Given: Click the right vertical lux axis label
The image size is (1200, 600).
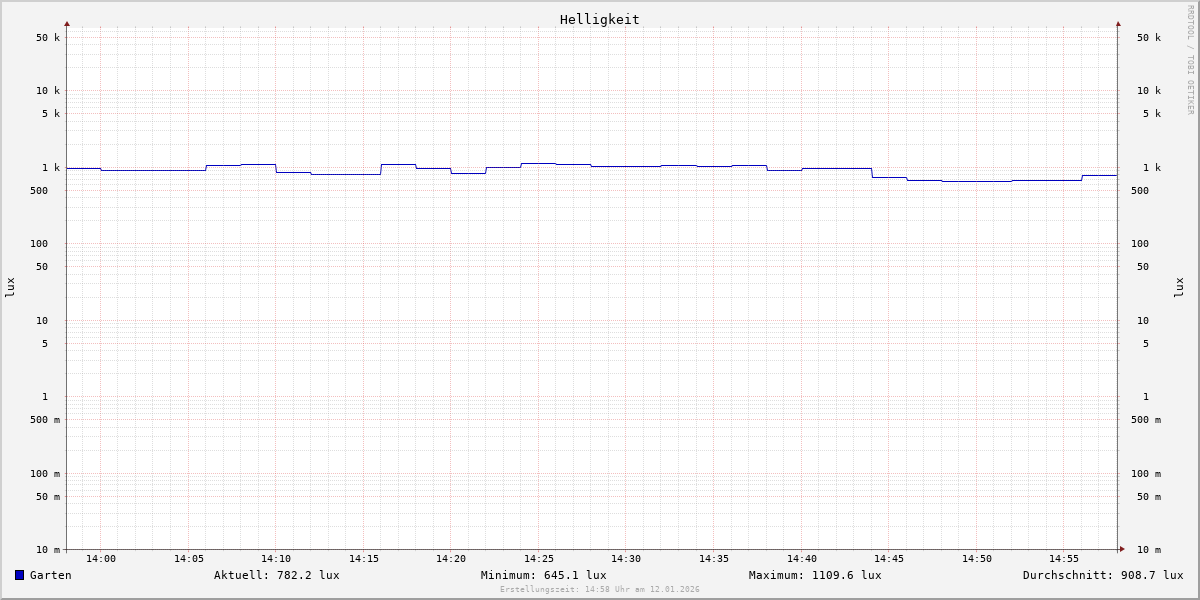Looking at the screenshot, I should pos(1179,287).
